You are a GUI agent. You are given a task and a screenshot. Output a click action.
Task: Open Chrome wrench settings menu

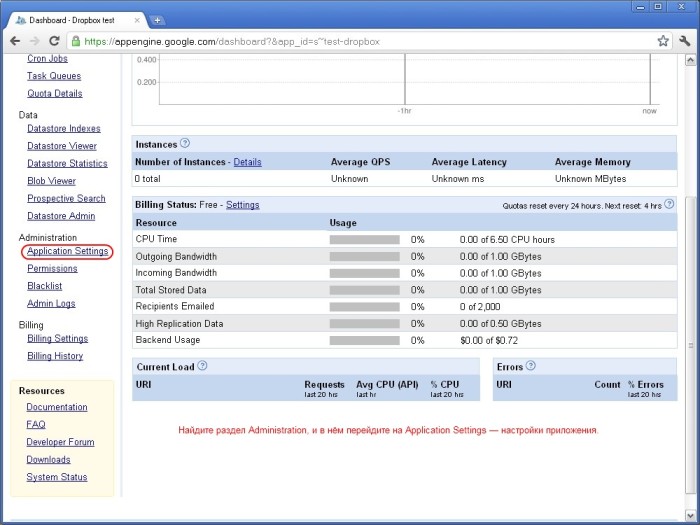point(684,41)
